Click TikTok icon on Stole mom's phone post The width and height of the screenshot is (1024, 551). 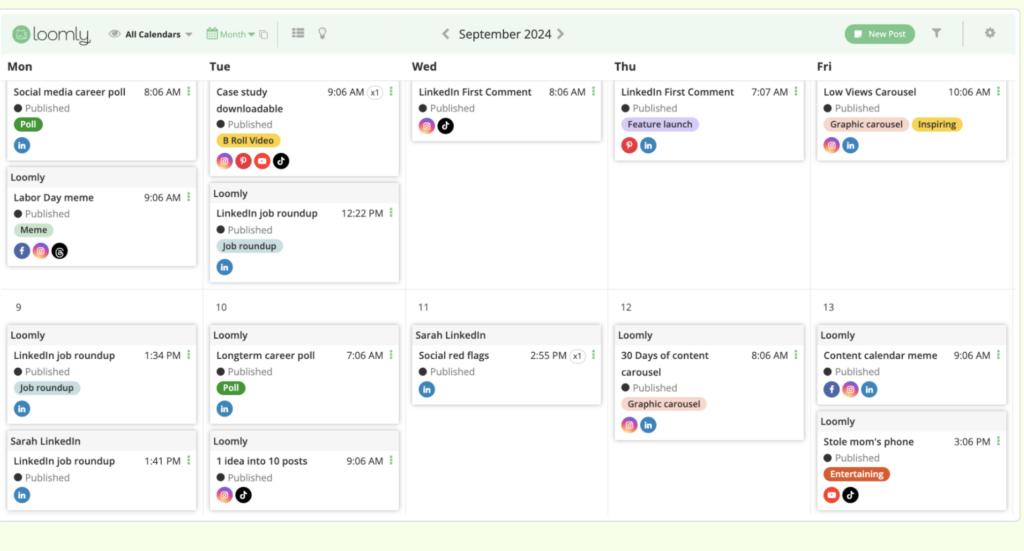click(850, 494)
